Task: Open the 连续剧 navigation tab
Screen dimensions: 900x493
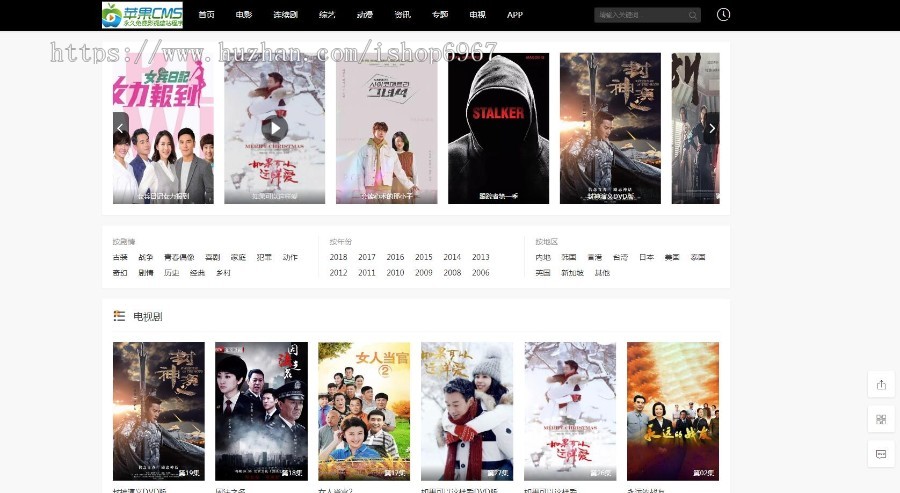Action: tap(285, 15)
